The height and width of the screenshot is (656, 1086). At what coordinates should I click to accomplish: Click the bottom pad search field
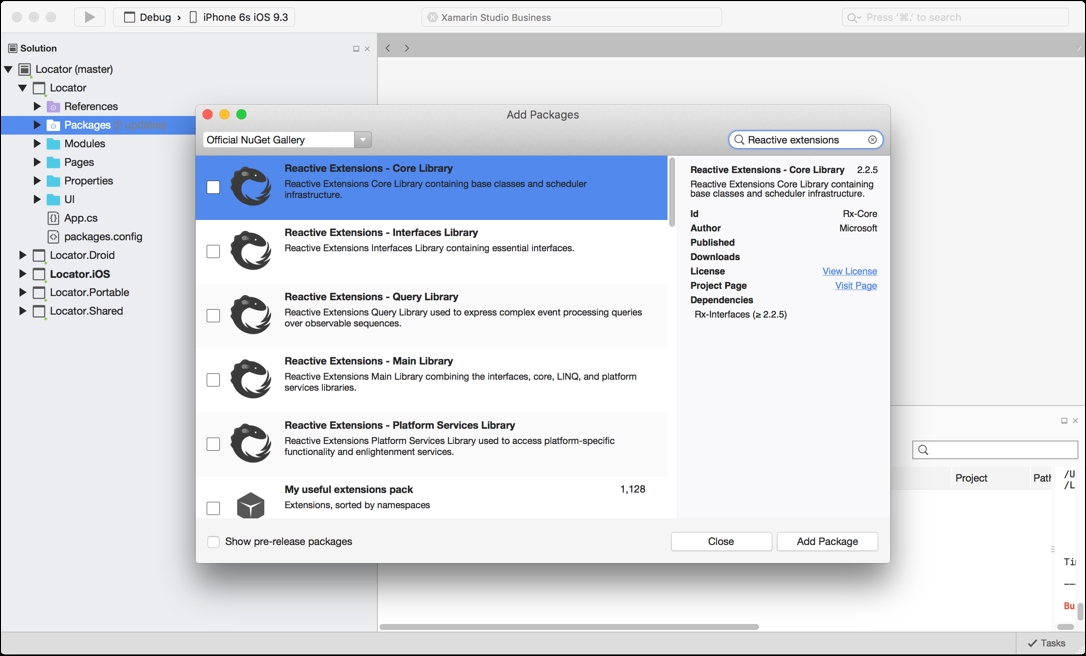coord(995,450)
